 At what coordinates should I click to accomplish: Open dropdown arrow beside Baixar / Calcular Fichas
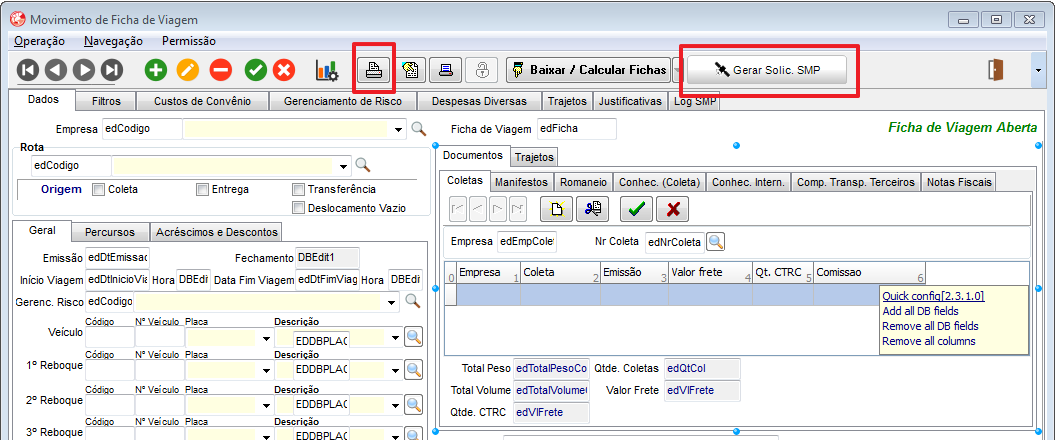pyautogui.click(x=677, y=69)
